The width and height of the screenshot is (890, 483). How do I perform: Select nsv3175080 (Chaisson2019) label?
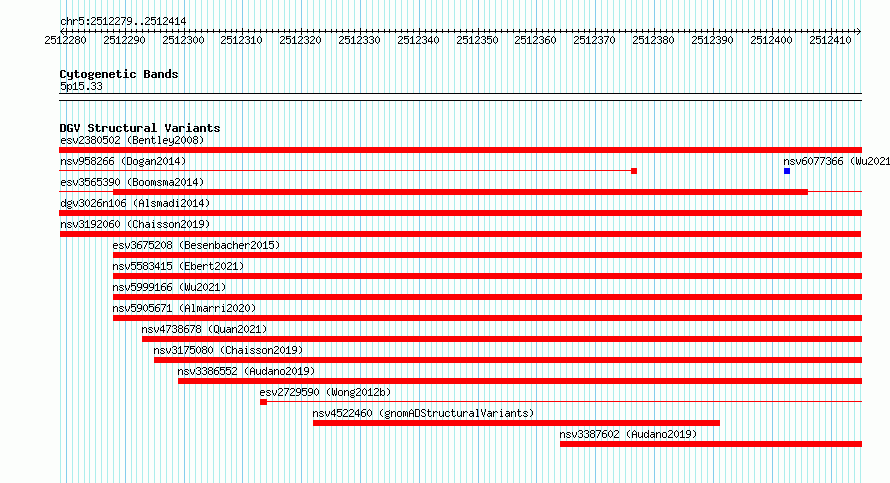228,350
